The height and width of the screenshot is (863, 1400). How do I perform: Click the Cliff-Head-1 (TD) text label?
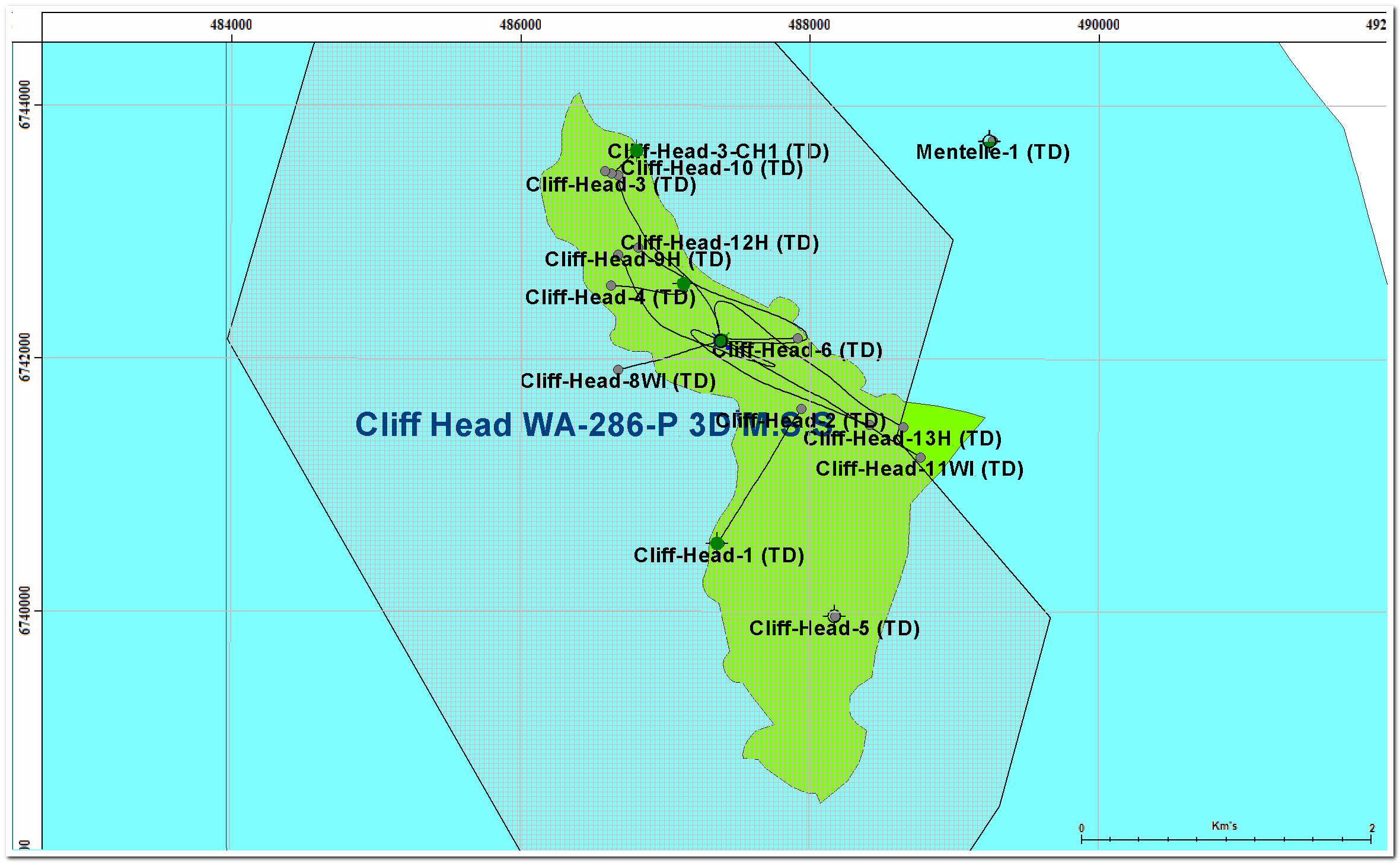[719, 555]
